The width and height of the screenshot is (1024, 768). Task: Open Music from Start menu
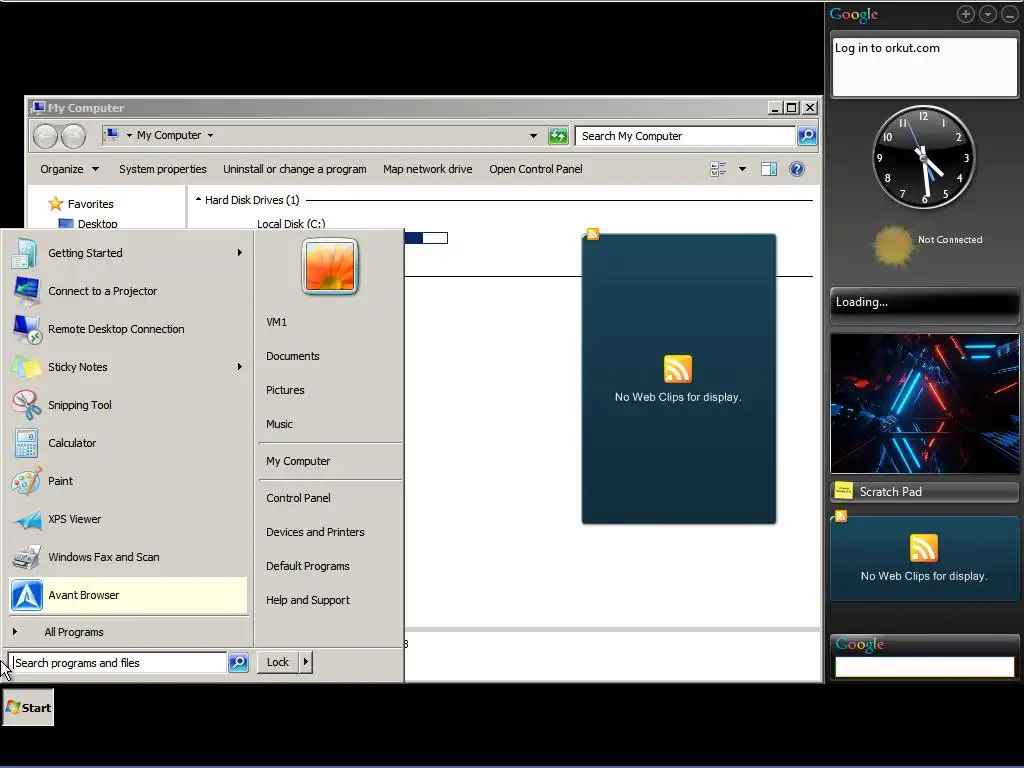tap(279, 424)
